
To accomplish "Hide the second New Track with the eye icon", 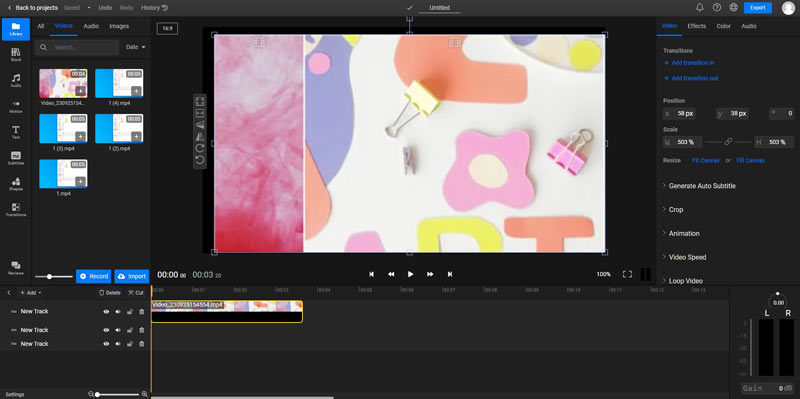I will point(106,330).
